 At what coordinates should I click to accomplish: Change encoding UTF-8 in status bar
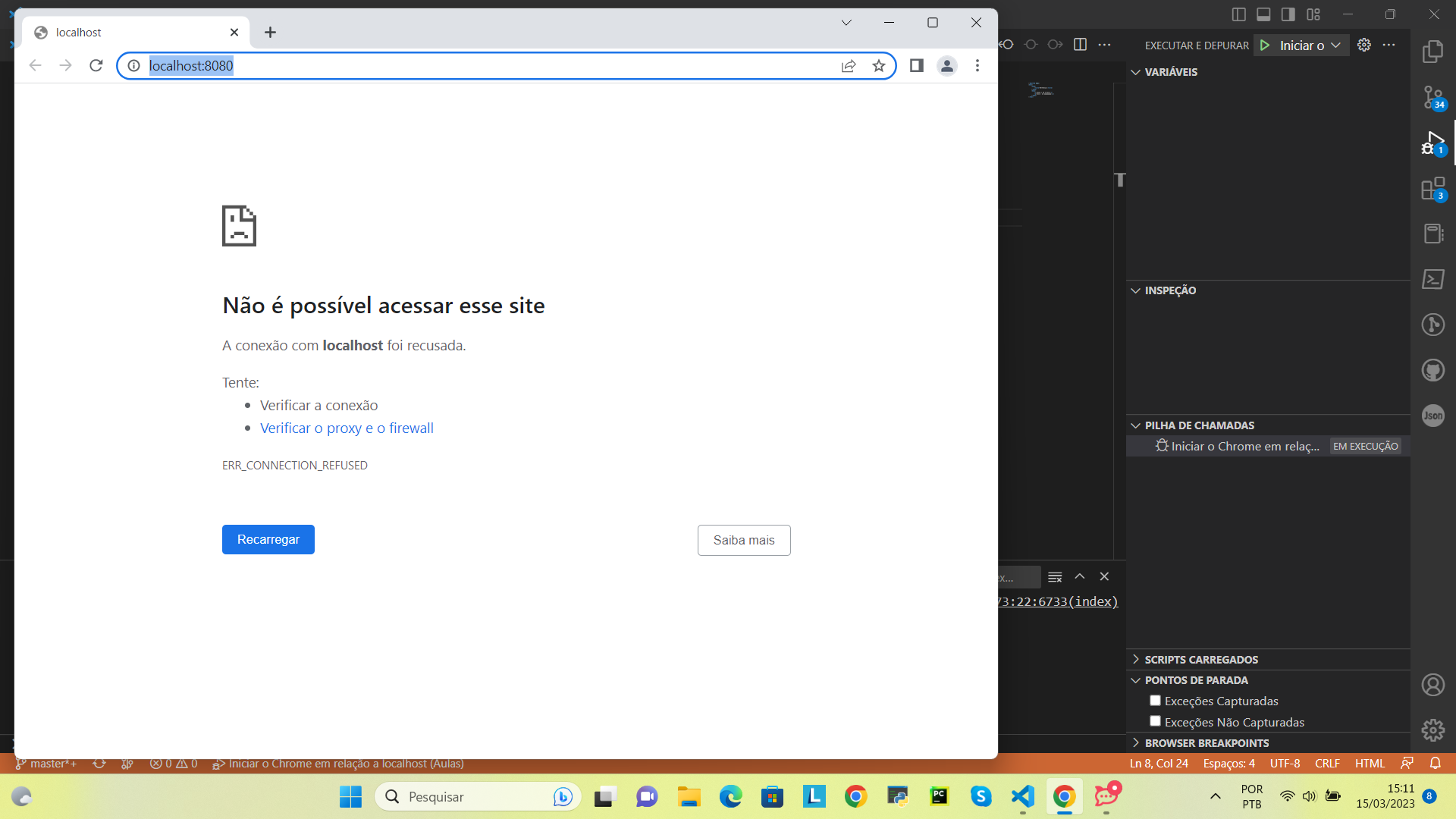tap(1285, 764)
